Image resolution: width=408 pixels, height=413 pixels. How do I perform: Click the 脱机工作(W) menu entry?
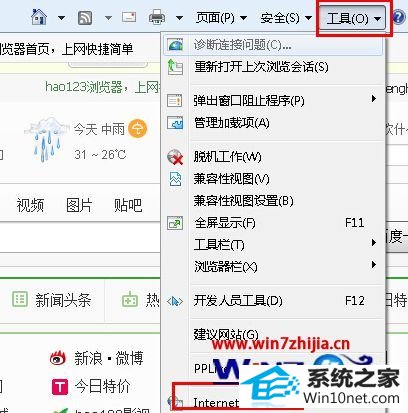pos(273,157)
